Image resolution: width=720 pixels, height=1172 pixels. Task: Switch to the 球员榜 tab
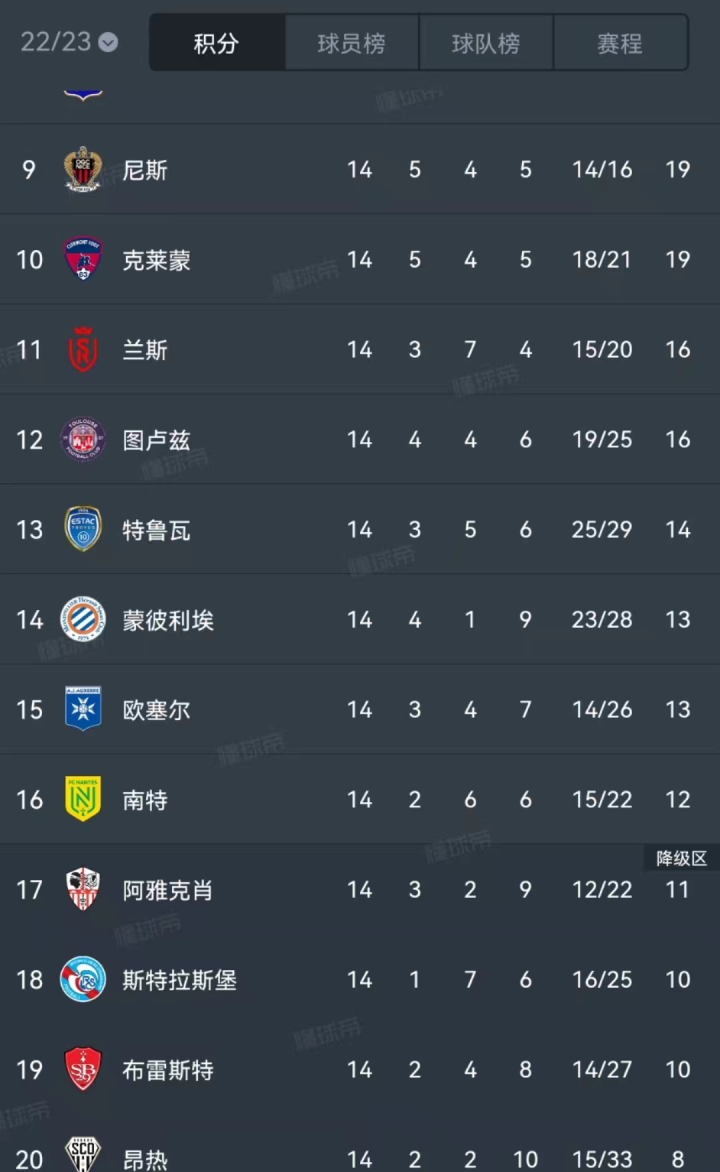[351, 43]
